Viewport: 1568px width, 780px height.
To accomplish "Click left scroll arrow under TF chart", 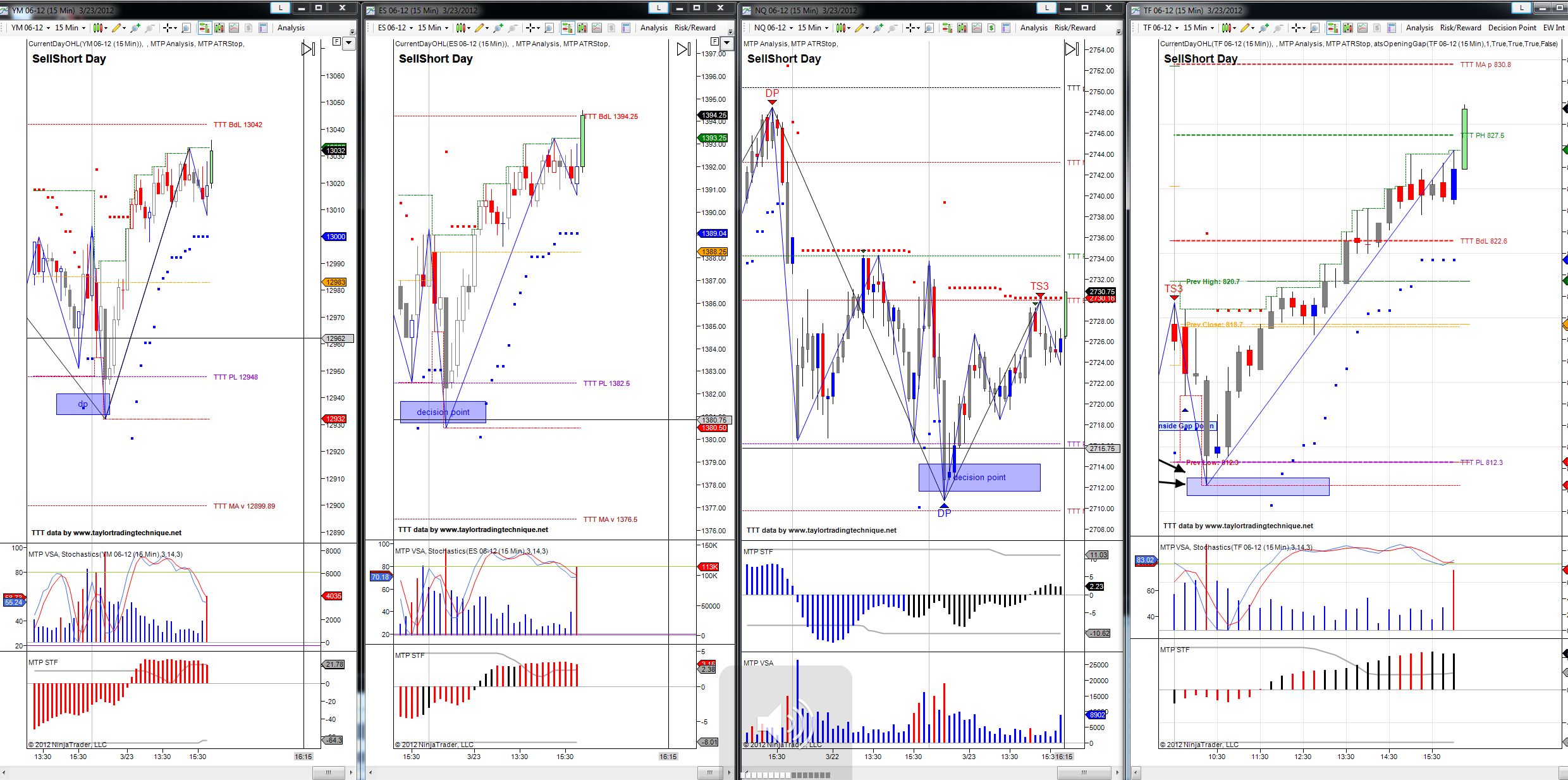I will coord(1136,772).
